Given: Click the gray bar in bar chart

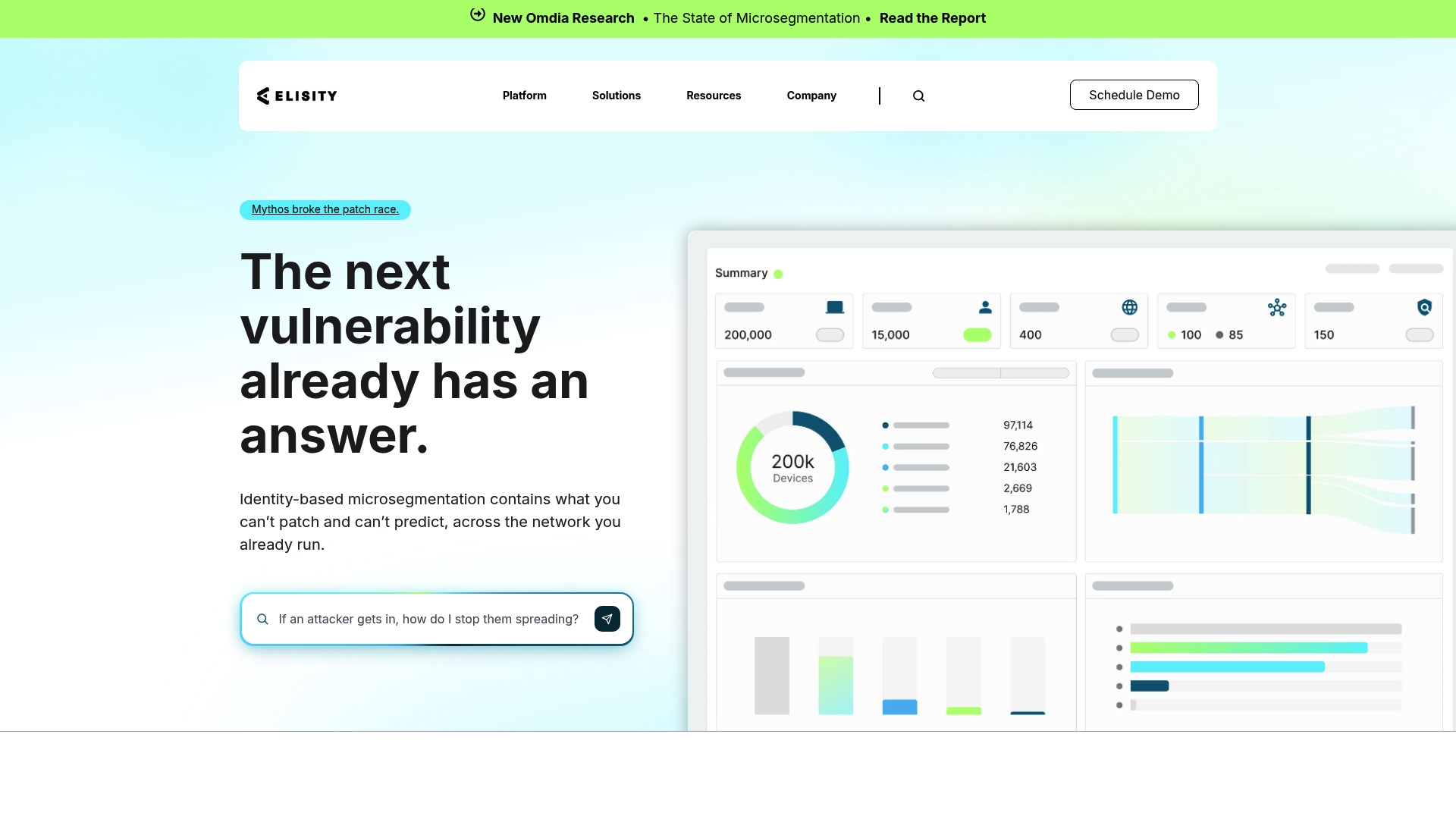Looking at the screenshot, I should click(771, 676).
